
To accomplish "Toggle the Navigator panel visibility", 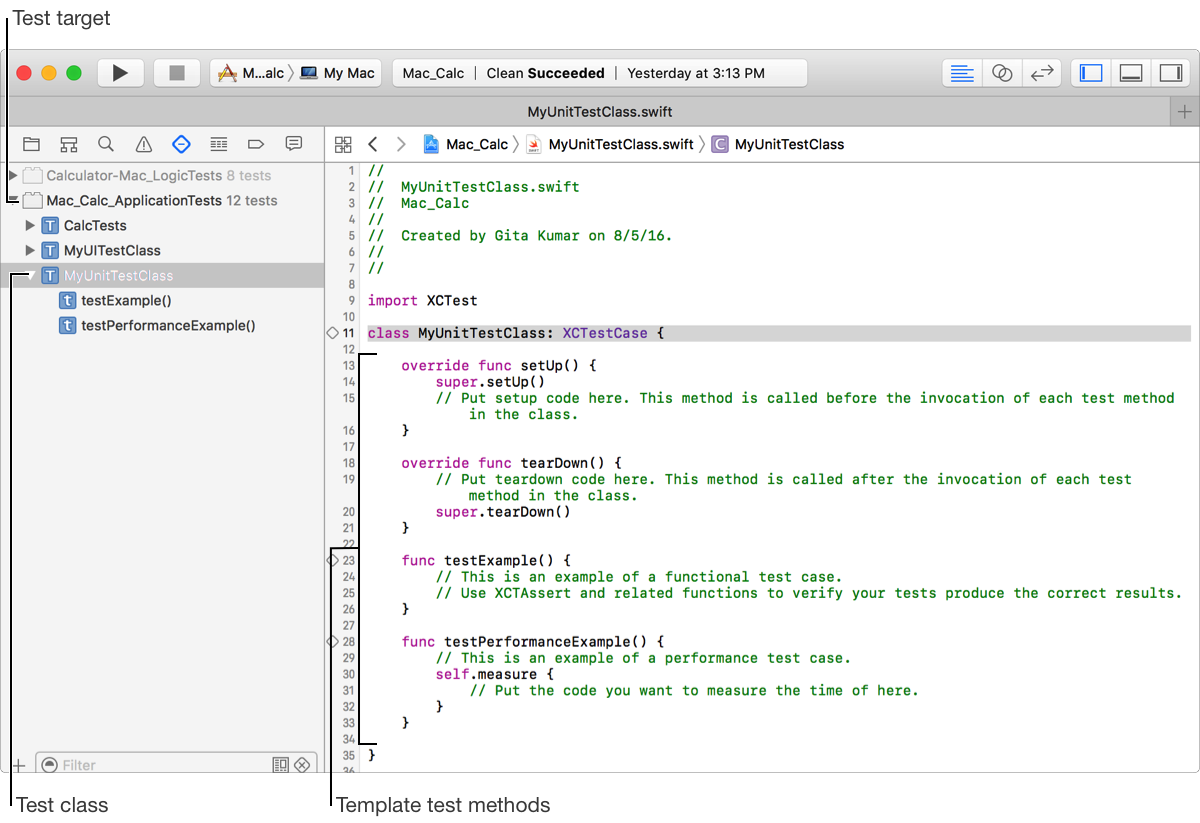I will point(1091,73).
